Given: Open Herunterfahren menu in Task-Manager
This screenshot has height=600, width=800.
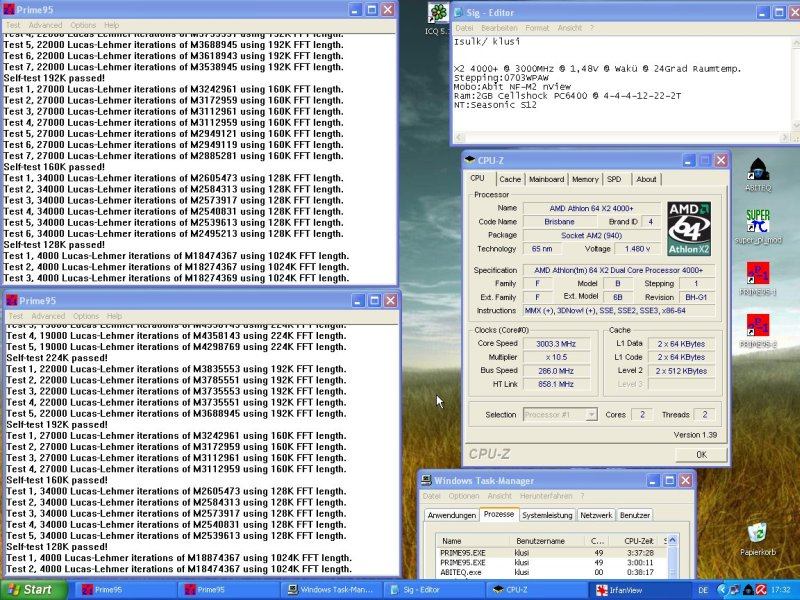Looking at the screenshot, I should 546,496.
